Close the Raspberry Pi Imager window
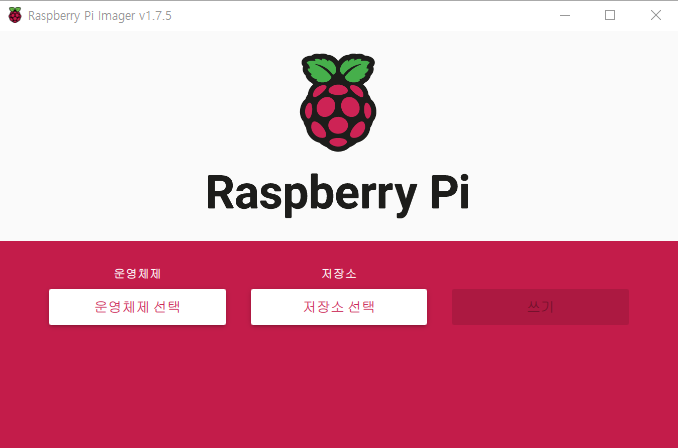Image resolution: width=678 pixels, height=448 pixels. tap(656, 16)
